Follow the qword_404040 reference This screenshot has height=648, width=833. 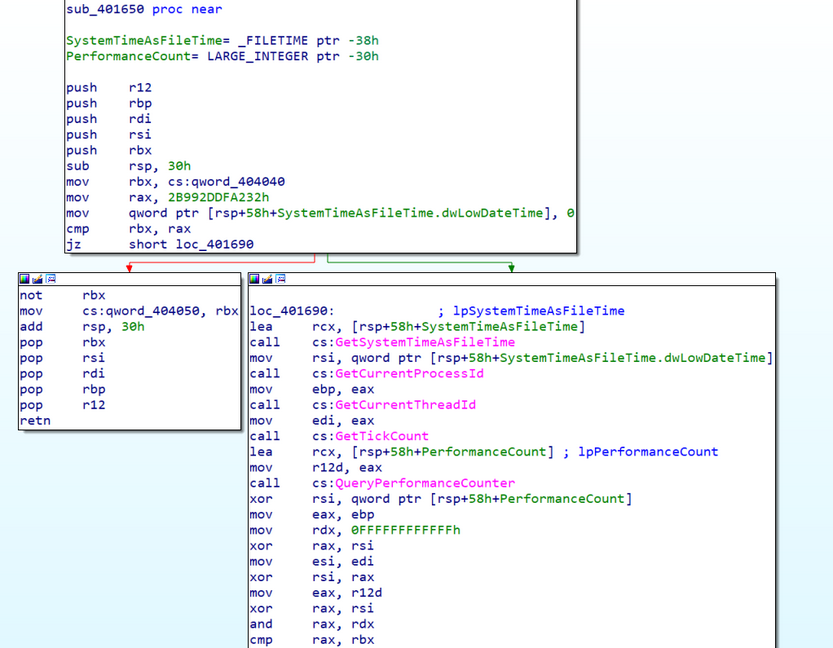point(238,182)
